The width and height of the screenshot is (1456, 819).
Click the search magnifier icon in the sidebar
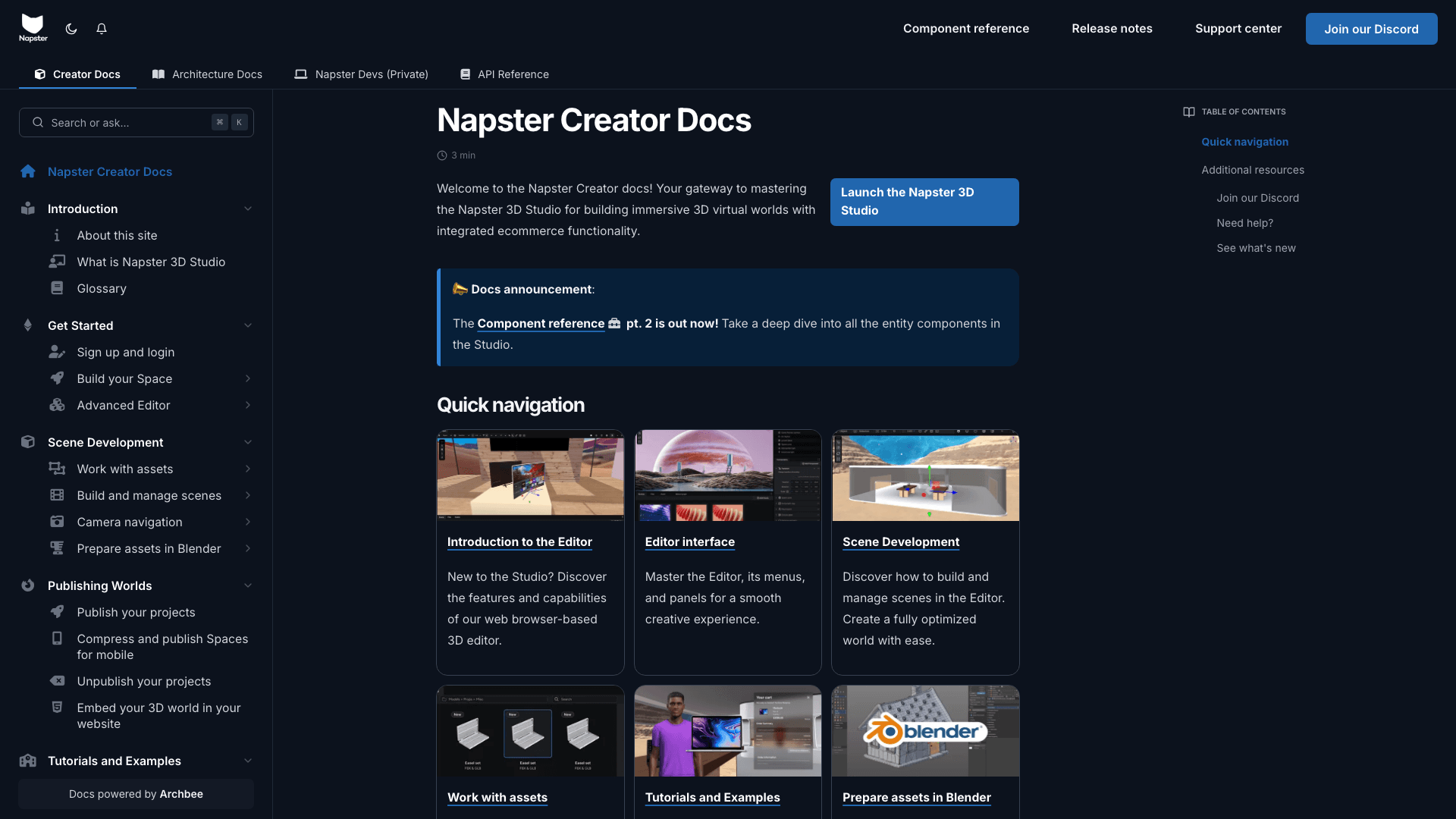point(37,122)
